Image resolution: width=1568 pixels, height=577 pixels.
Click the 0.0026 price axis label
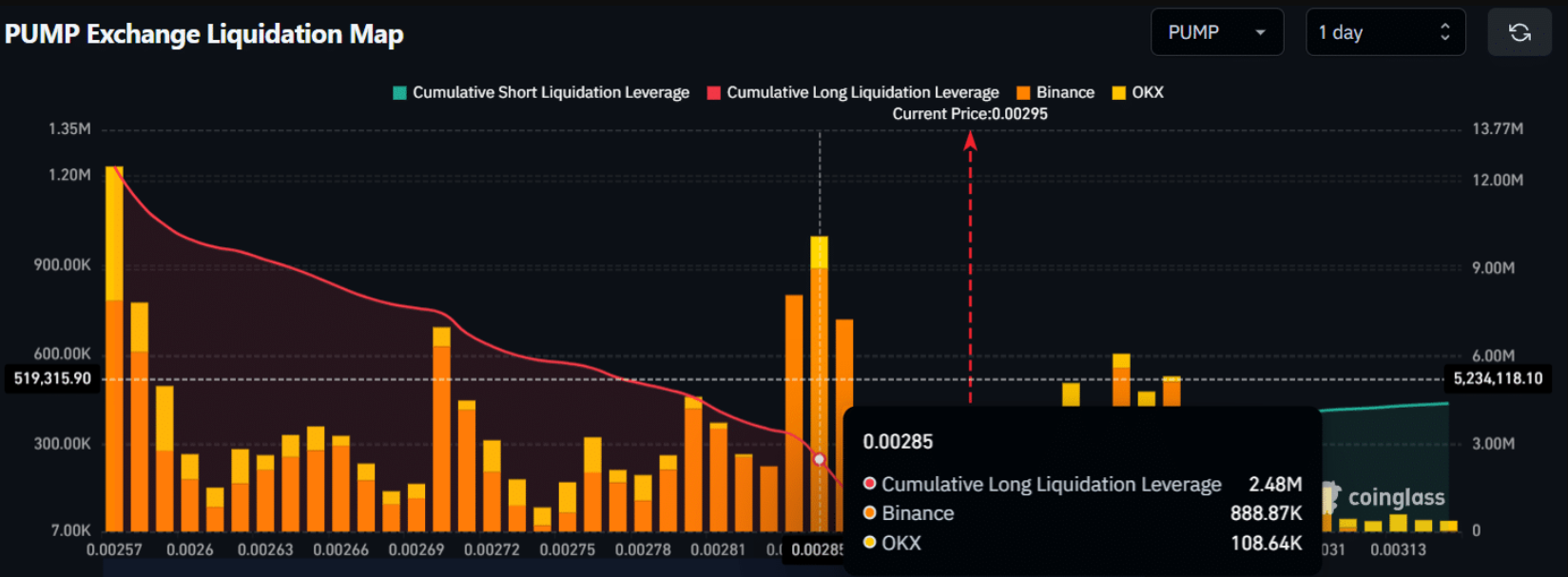(x=190, y=549)
